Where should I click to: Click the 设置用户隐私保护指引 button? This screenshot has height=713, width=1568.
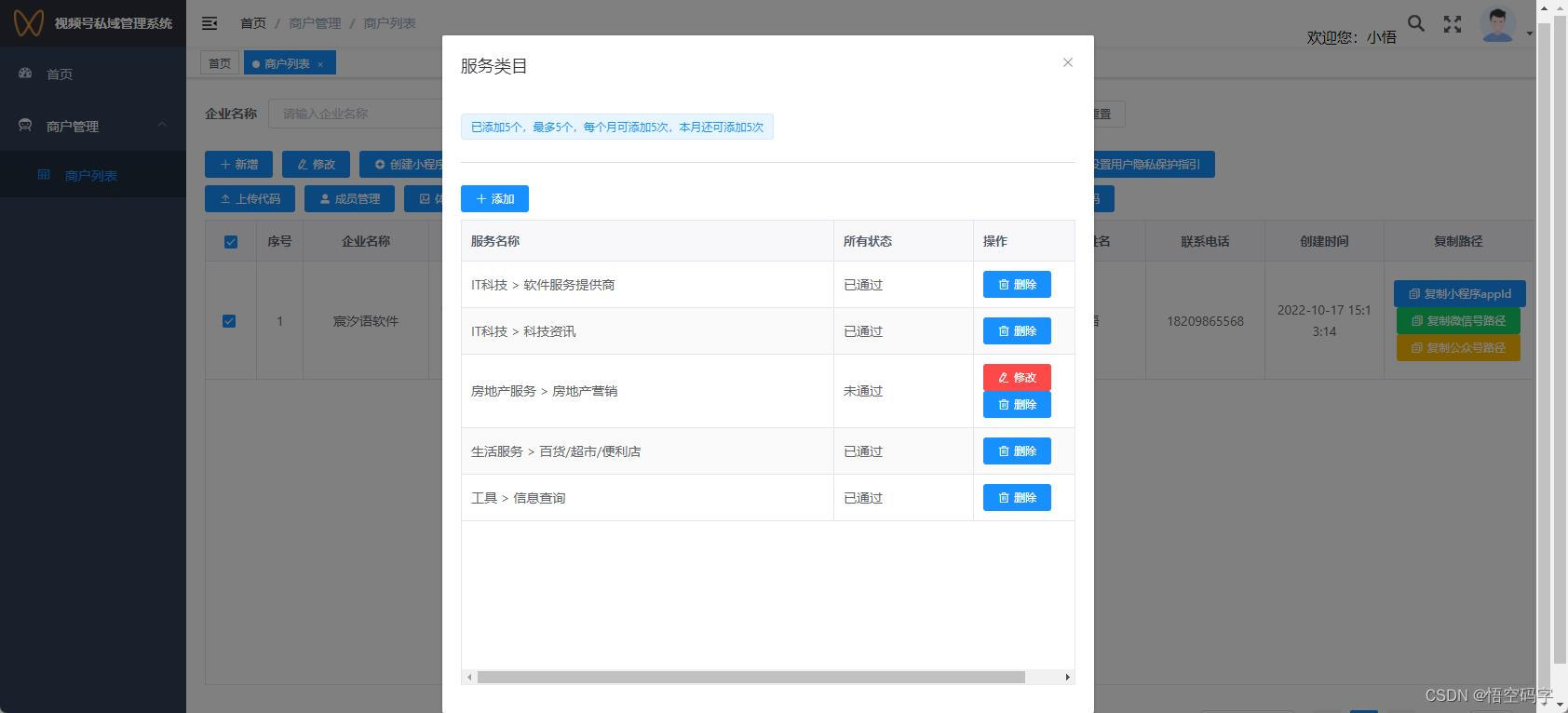coord(1154,164)
